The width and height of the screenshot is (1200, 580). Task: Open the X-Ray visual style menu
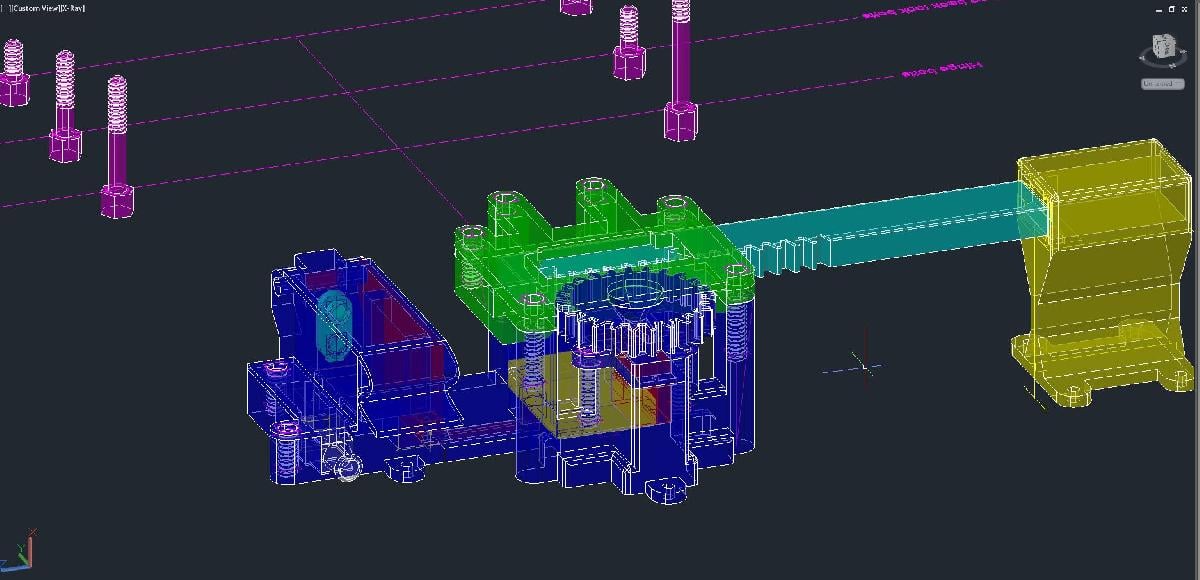72,8
